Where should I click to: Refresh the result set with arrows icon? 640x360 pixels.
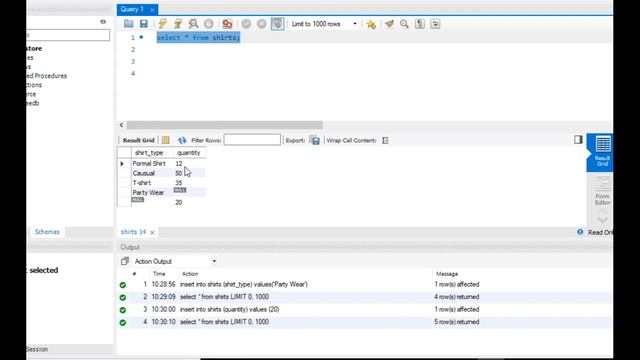click(x=182, y=140)
